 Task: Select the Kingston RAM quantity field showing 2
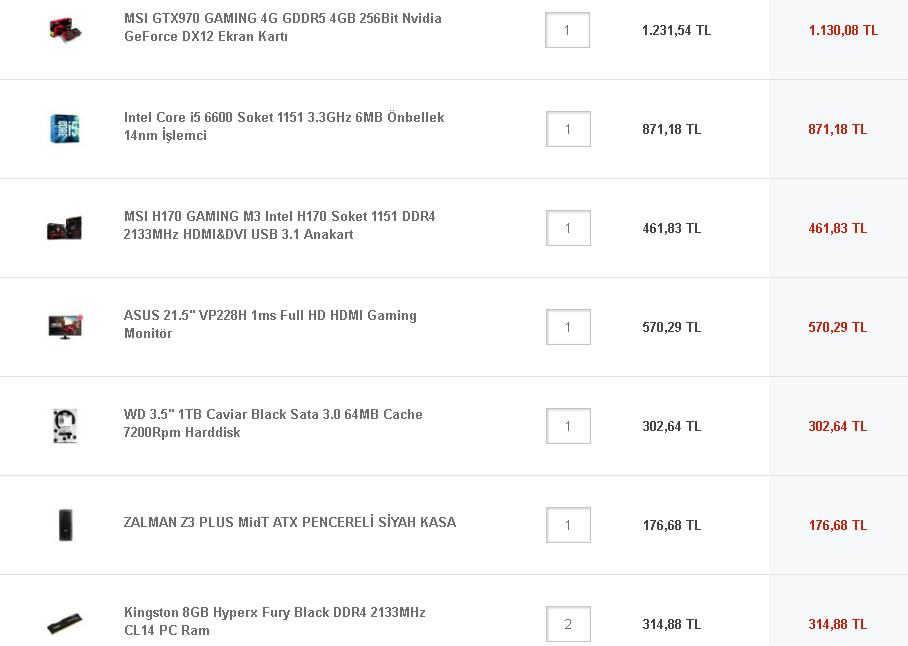568,624
